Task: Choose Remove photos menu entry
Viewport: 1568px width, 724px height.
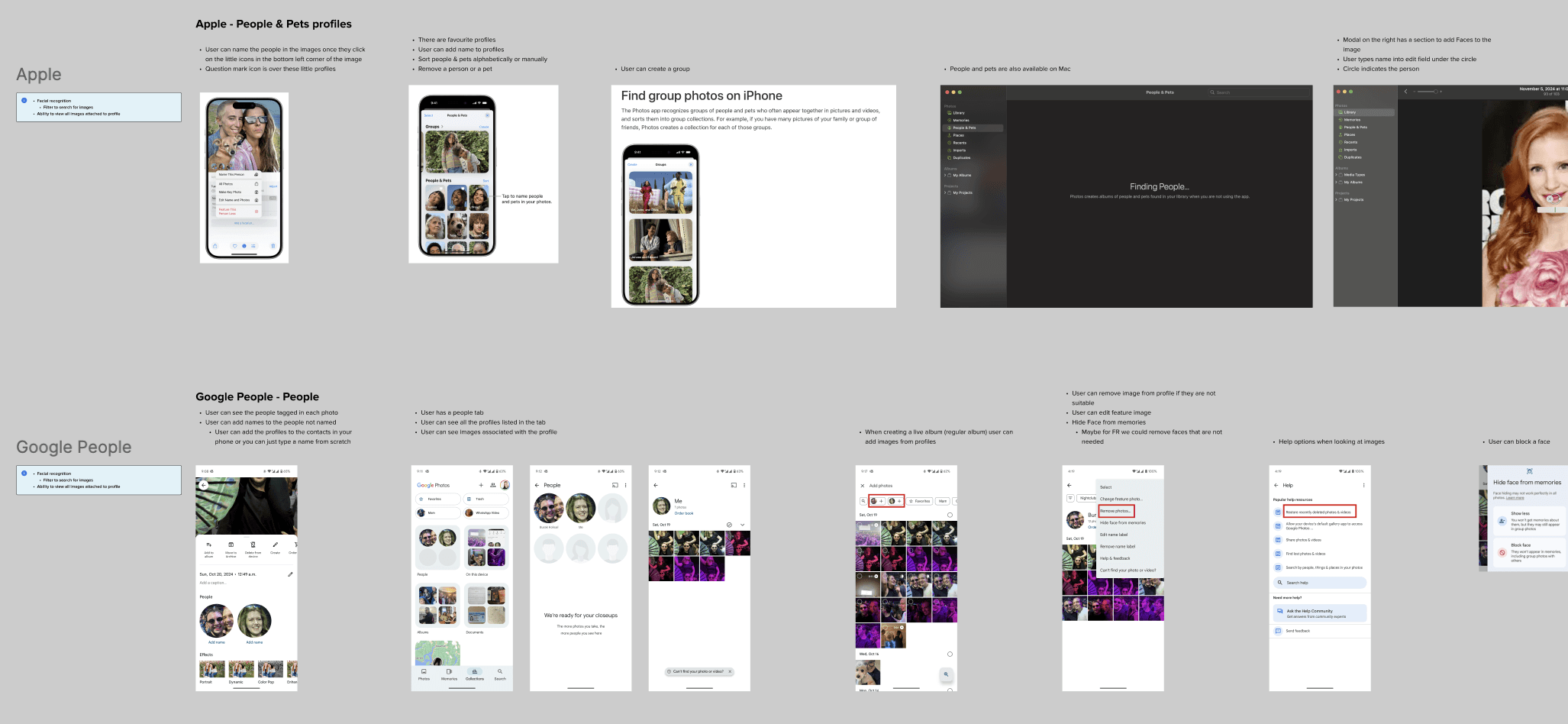Action: [1115, 511]
